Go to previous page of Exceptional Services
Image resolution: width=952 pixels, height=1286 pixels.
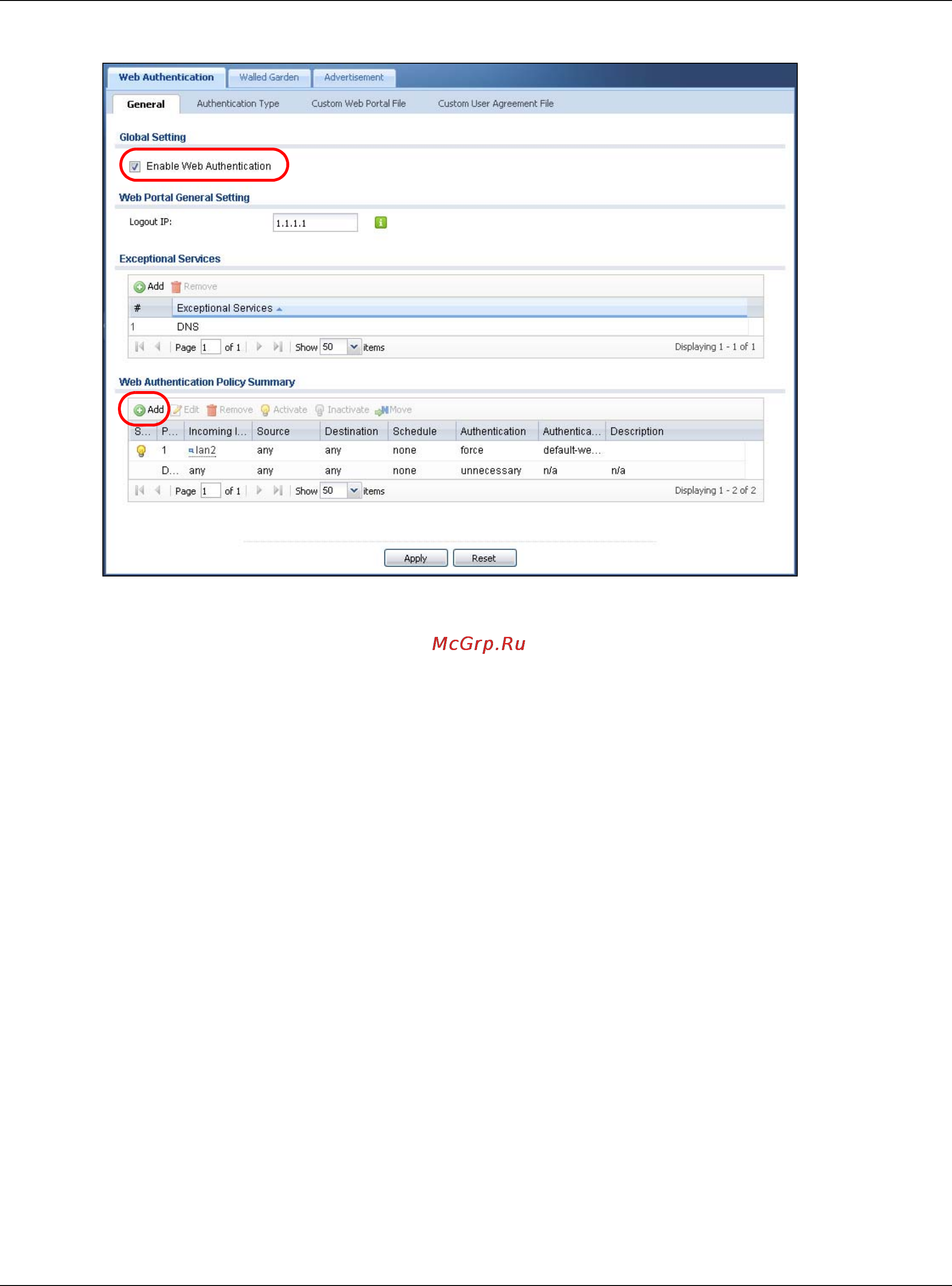click(157, 347)
